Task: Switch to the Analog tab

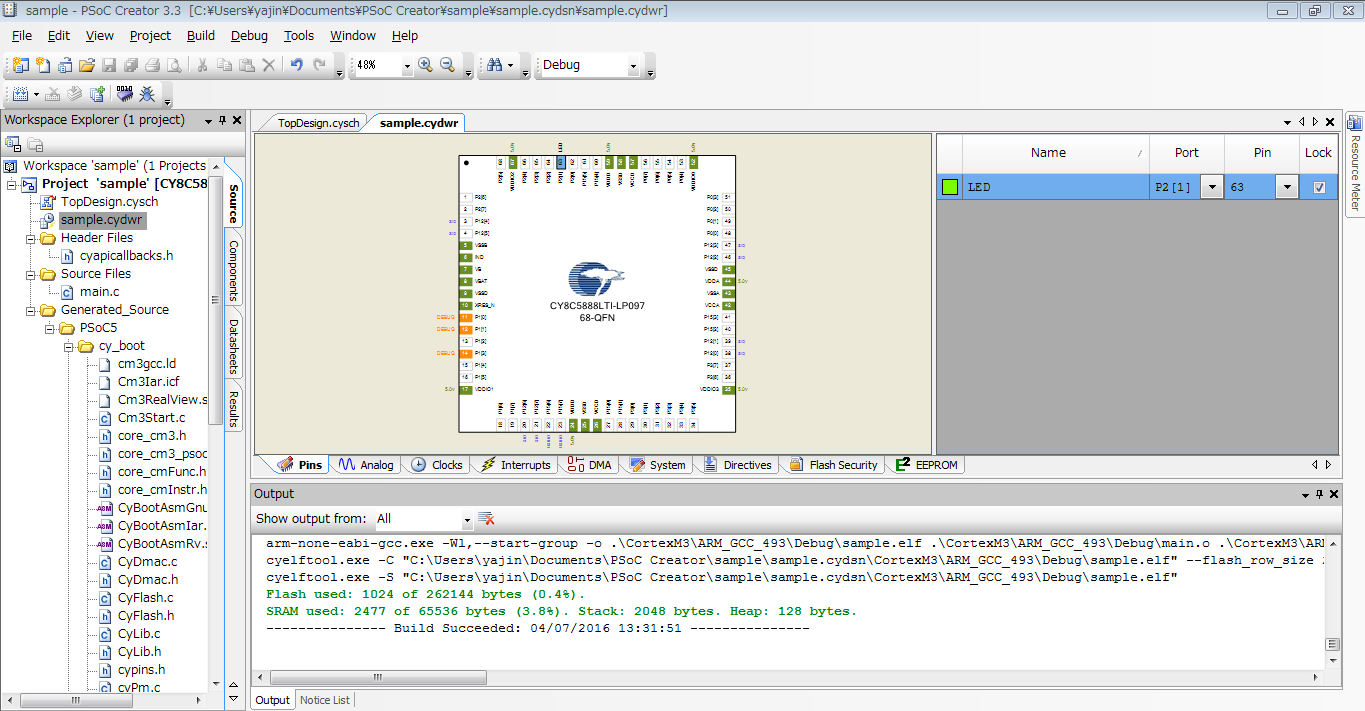Action: 366,465
